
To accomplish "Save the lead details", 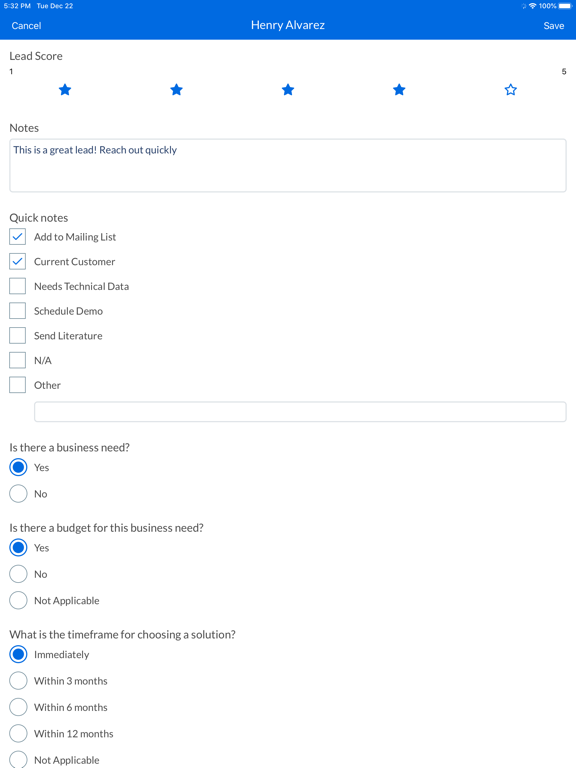I will tap(553, 26).
